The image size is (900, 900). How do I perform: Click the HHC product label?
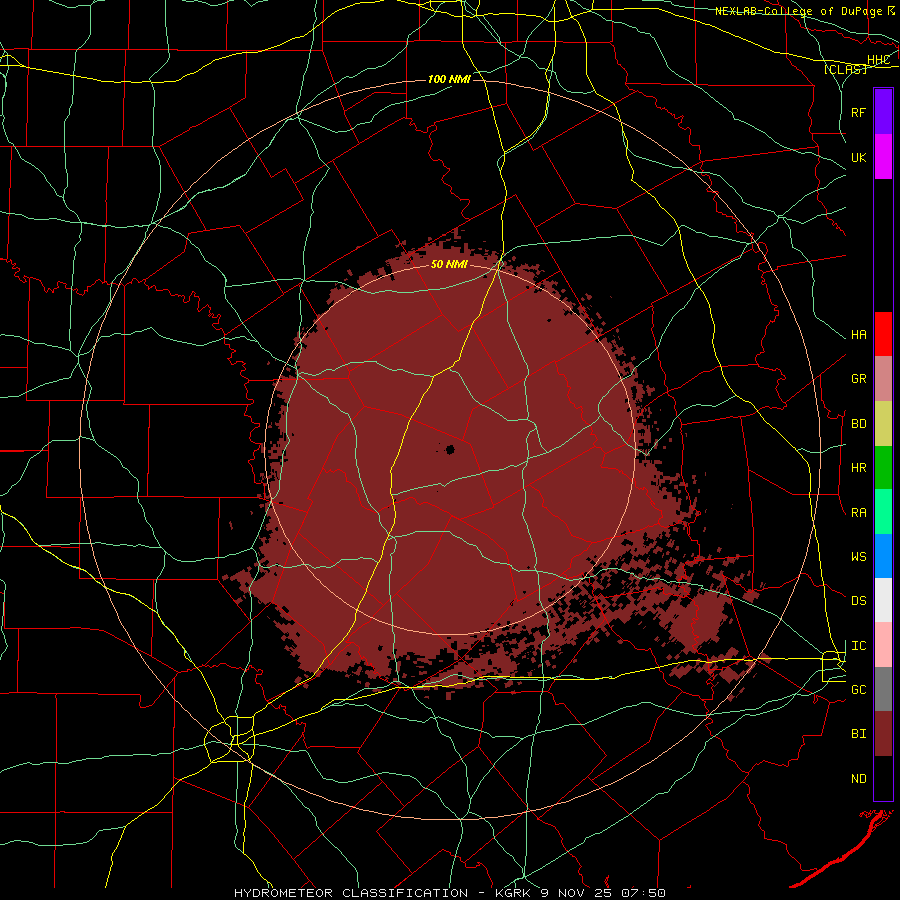[x=878, y=60]
